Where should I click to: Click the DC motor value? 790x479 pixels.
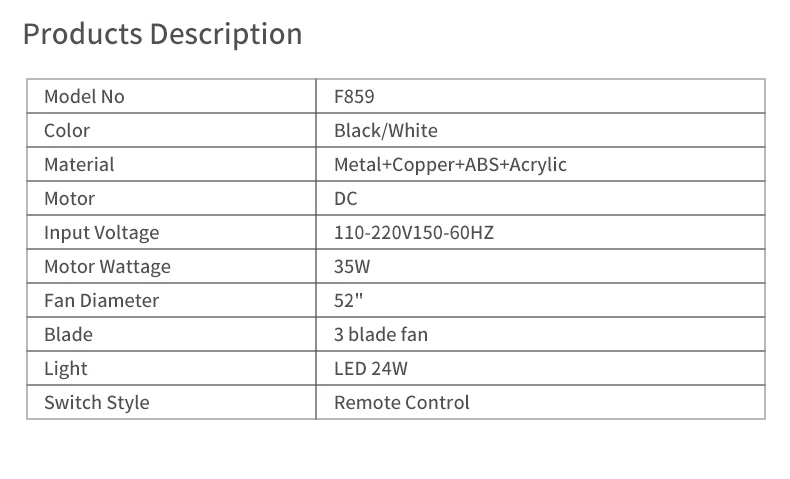(346, 199)
